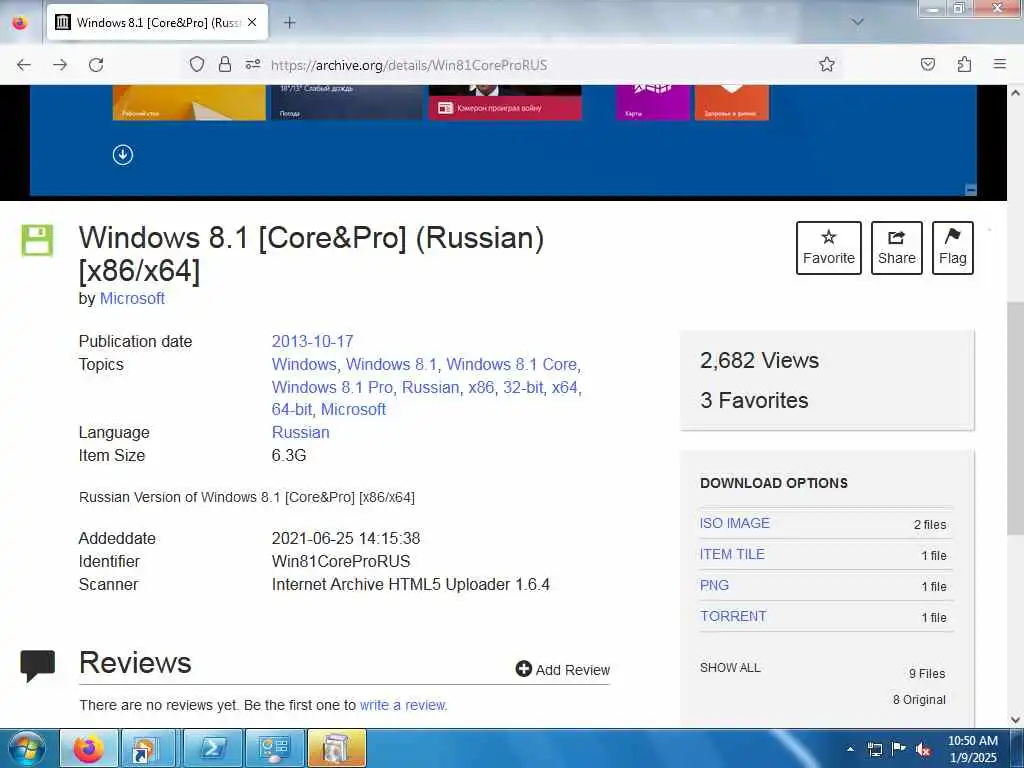The width and height of the screenshot is (1024, 768).
Task: Open the 32-bit topic link
Action: (x=523, y=387)
